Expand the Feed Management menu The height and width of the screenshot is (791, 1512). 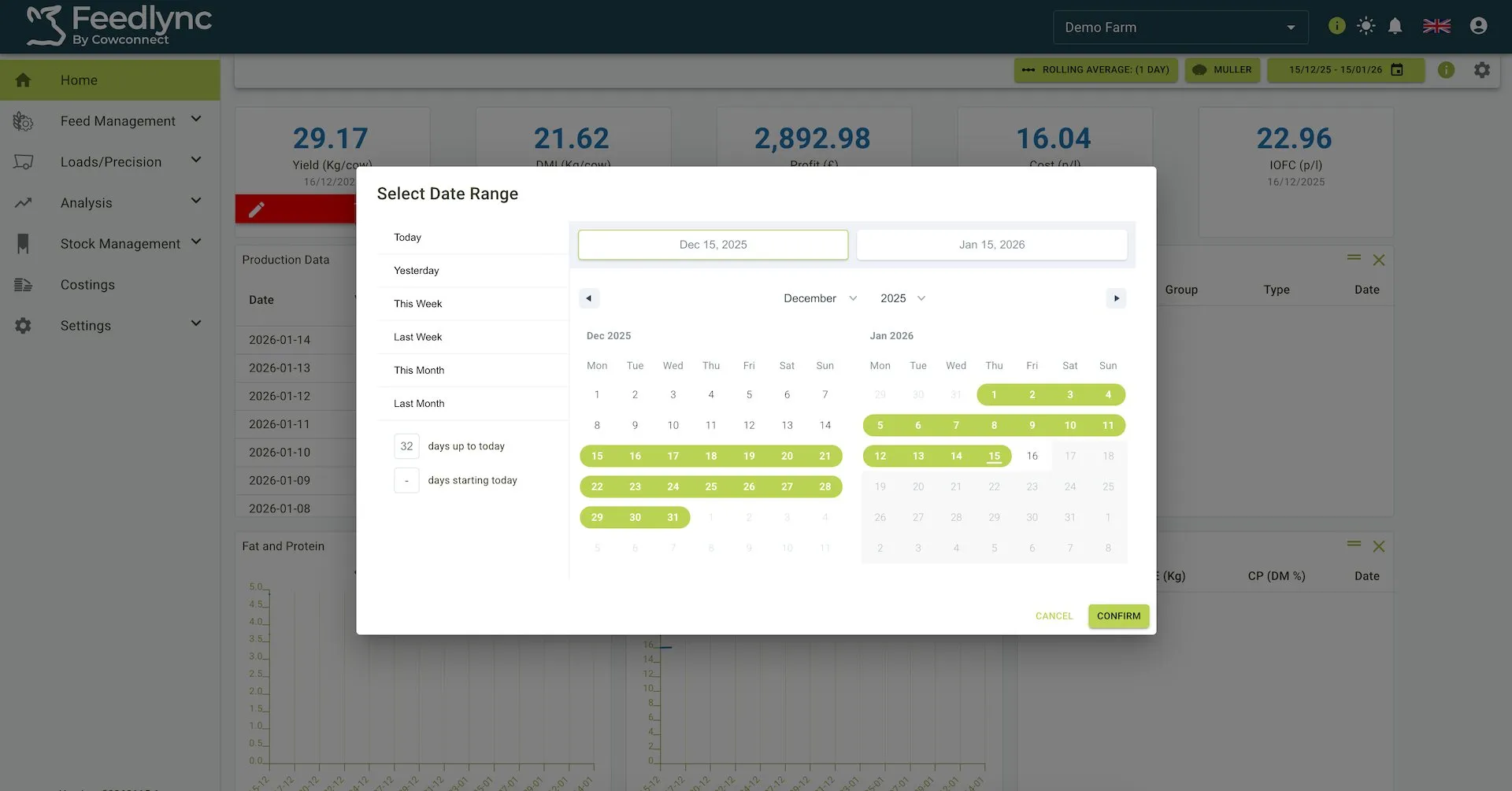pyautogui.click(x=196, y=120)
